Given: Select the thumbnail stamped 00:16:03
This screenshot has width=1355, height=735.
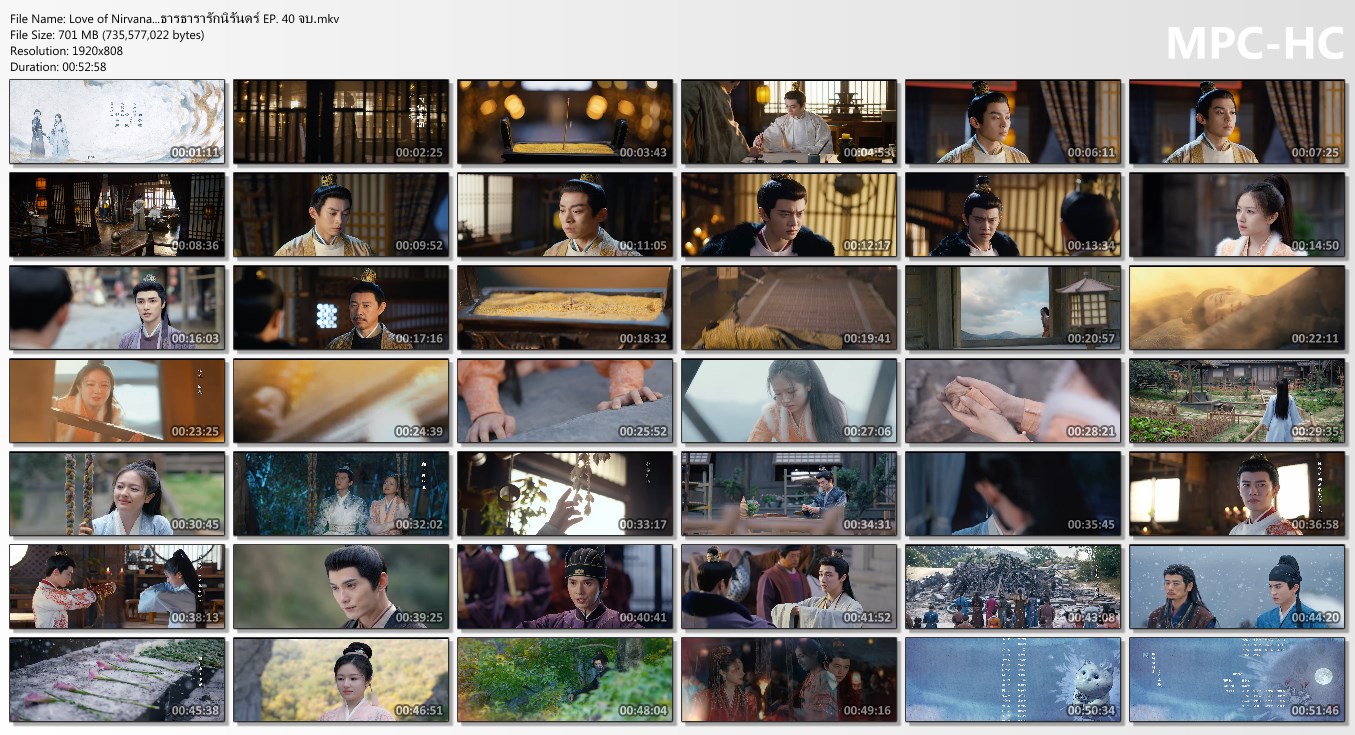Looking at the screenshot, I should (x=117, y=307).
